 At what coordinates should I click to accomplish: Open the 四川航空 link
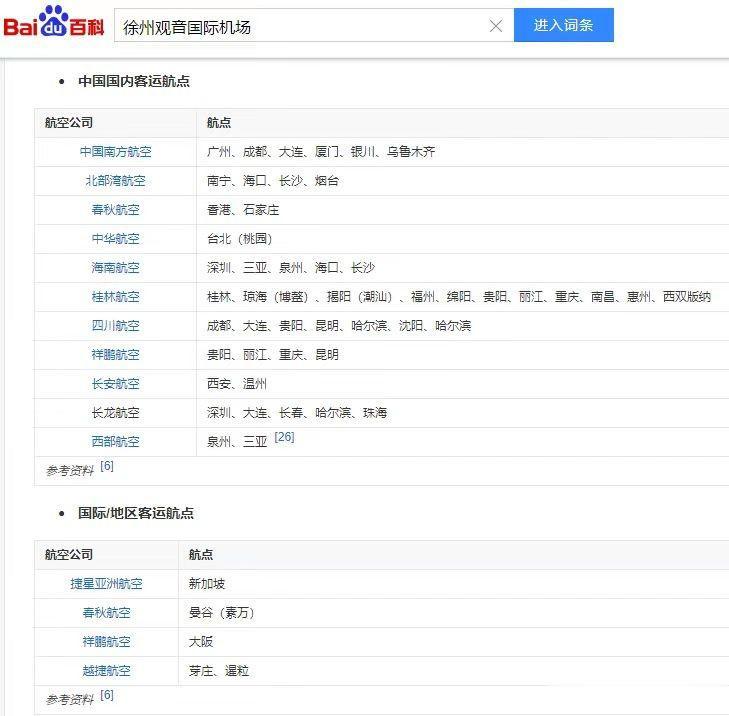pos(115,326)
